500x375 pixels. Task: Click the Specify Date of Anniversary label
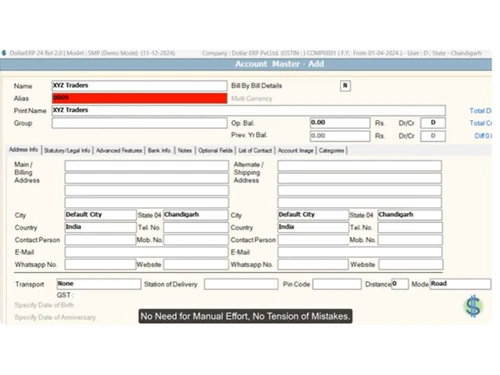click(x=55, y=317)
